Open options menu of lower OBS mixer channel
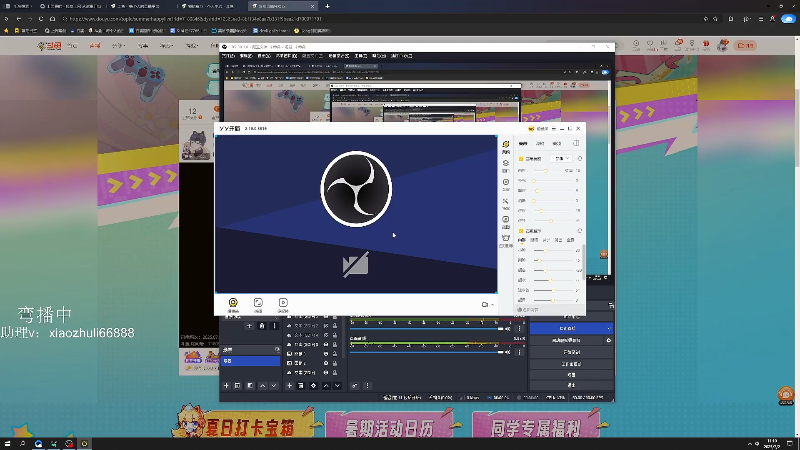The height and width of the screenshot is (450, 800). [520, 353]
